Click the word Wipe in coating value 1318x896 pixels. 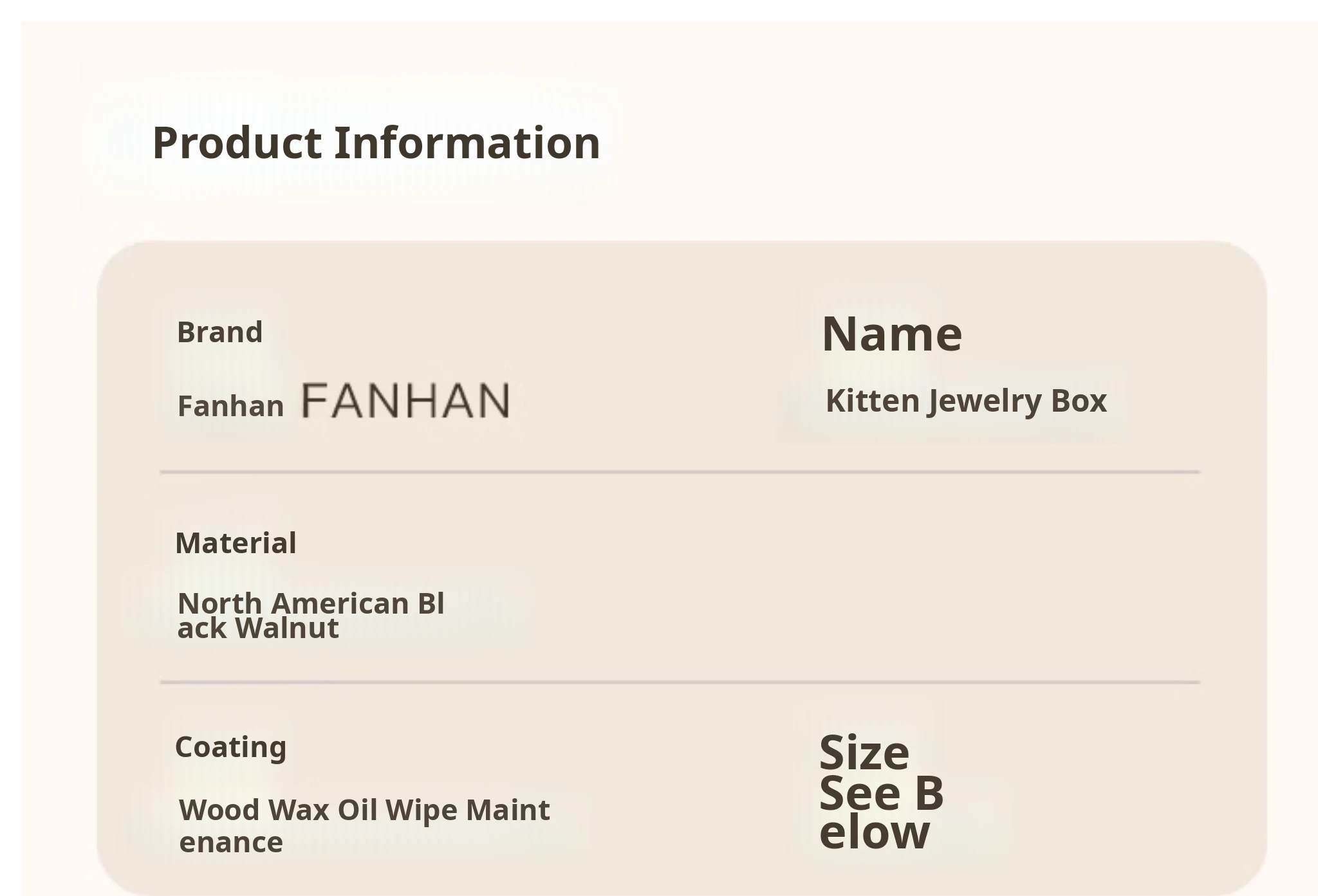click(422, 810)
